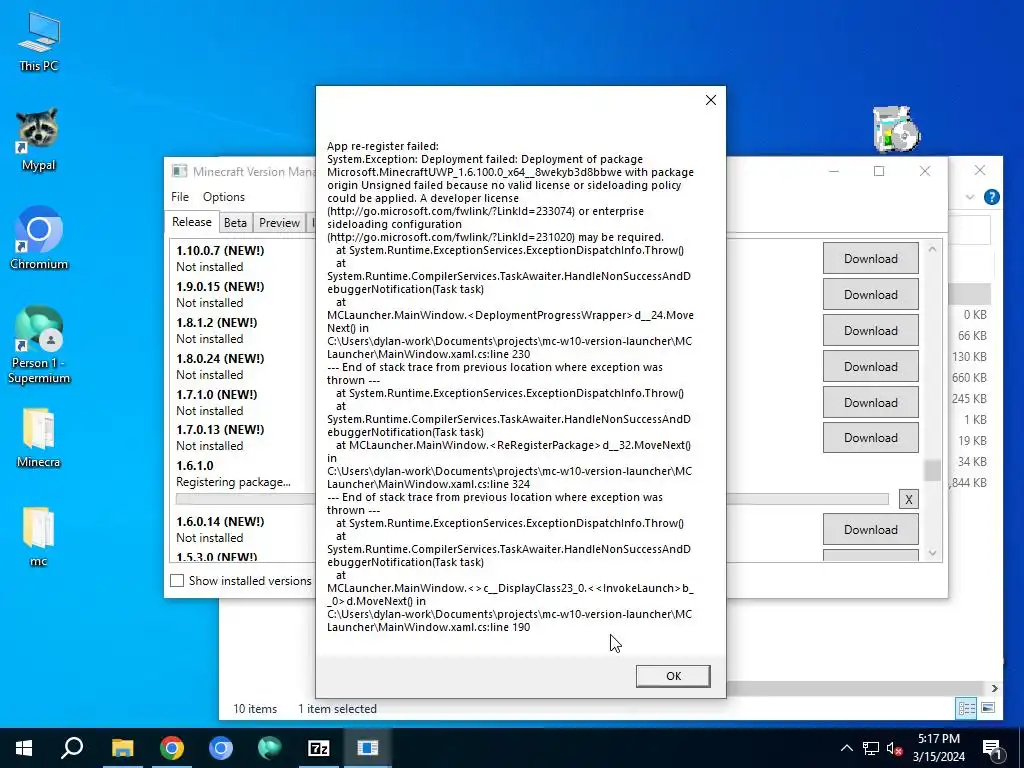Switch Explorer to details view

[967, 708]
